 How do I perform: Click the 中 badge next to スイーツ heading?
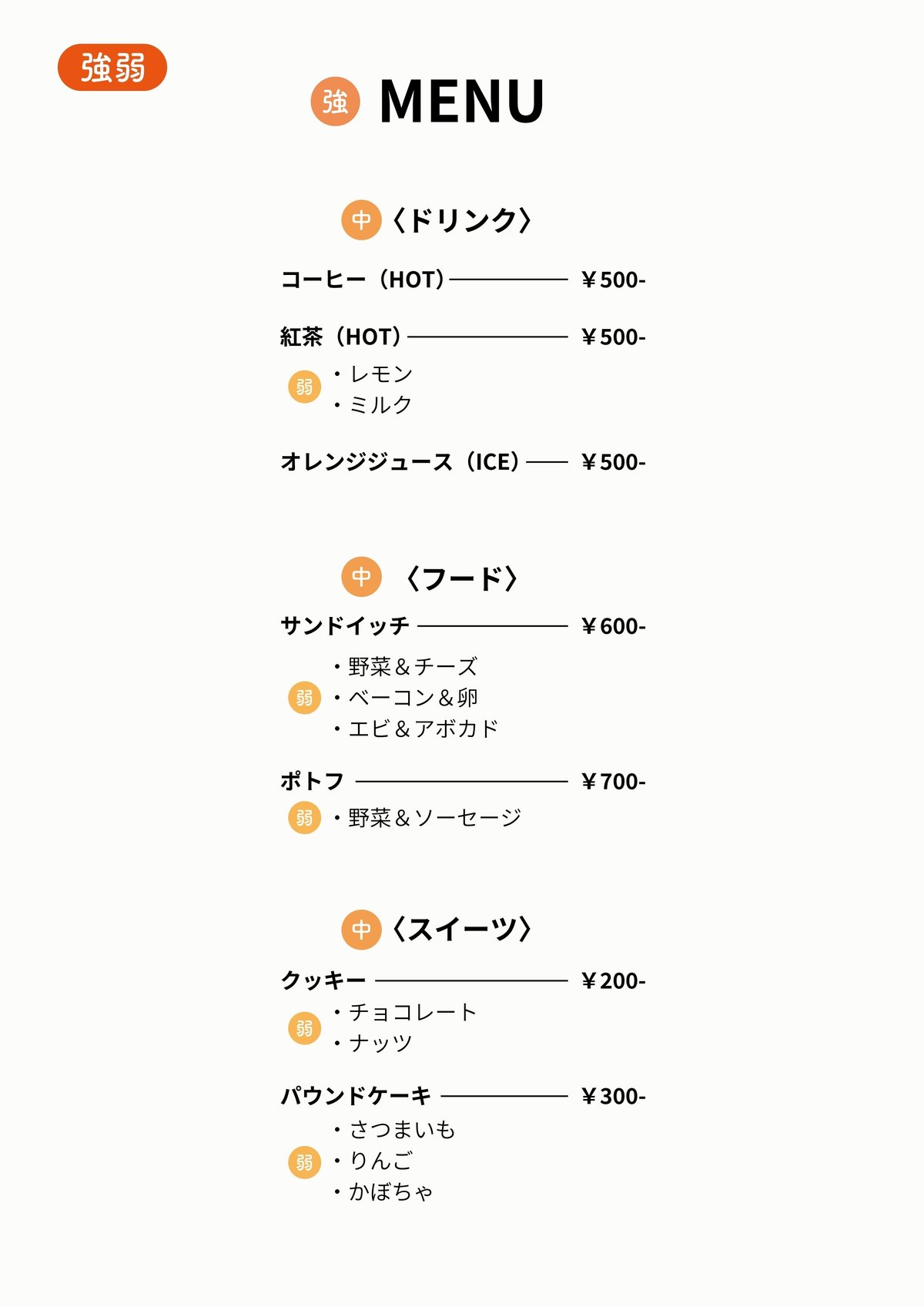tap(361, 930)
